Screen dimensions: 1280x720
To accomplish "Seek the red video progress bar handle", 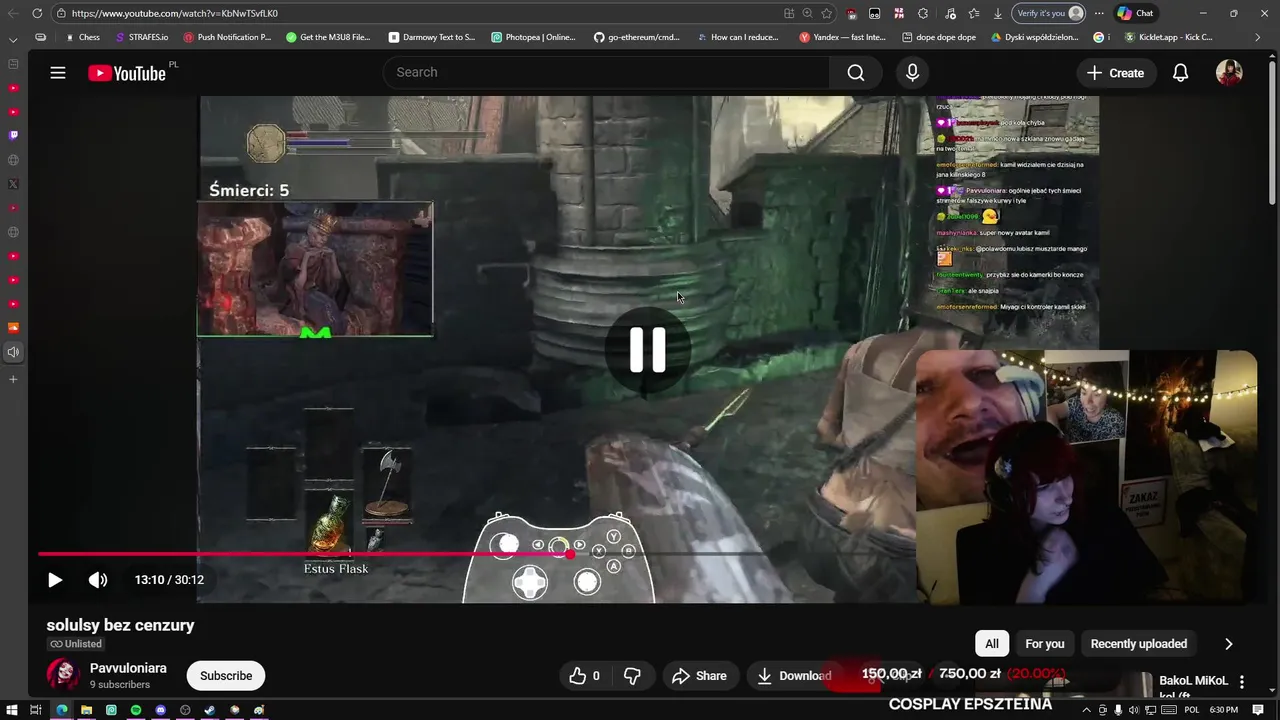I will point(570,554).
